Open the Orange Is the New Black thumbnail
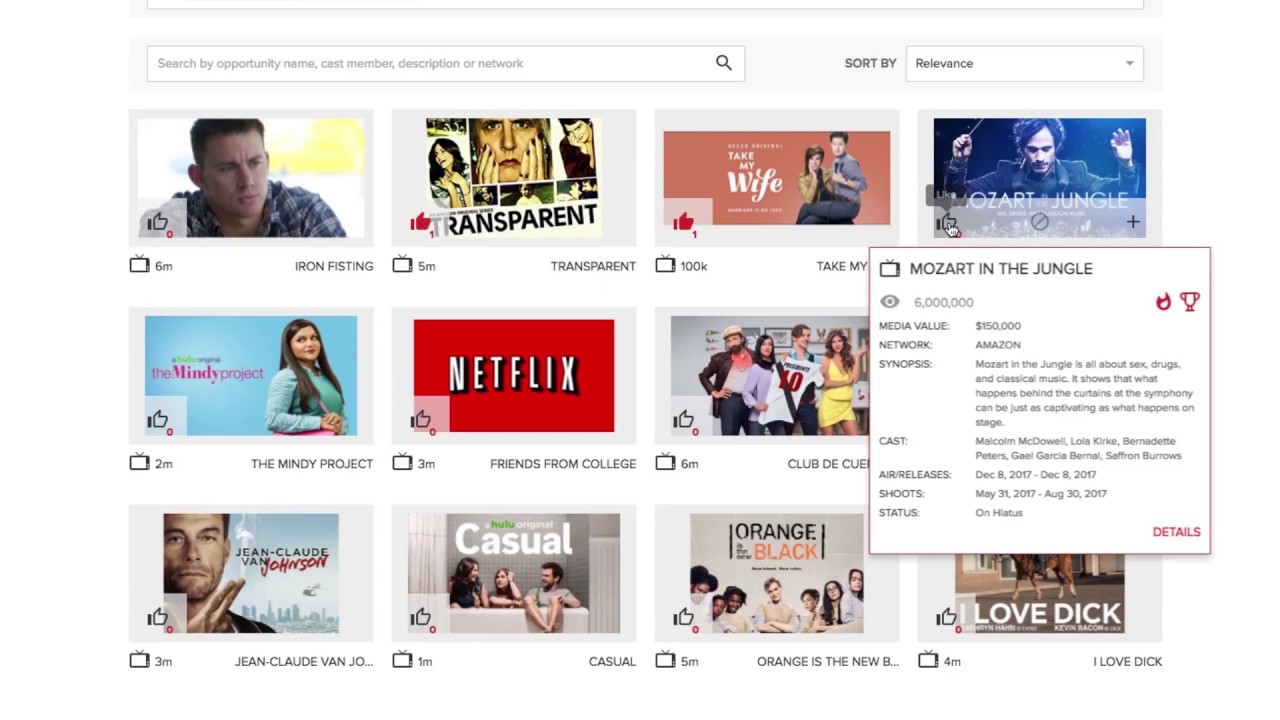The width and height of the screenshot is (1280, 720). coord(776,573)
